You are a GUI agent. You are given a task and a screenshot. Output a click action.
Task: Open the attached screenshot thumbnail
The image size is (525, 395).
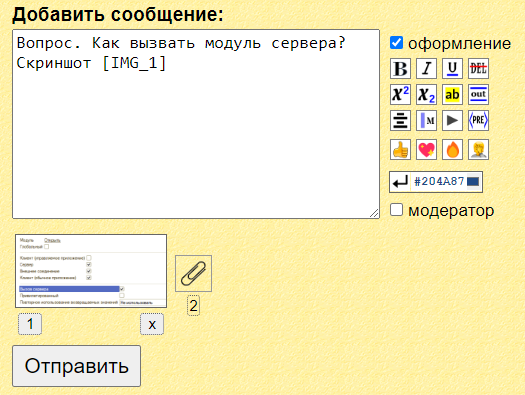[x=91, y=271]
